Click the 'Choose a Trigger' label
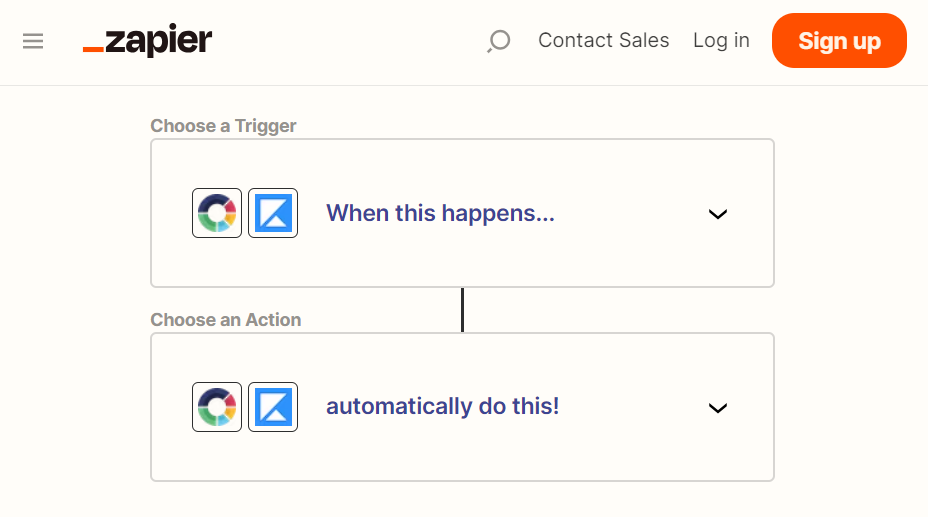 point(223,126)
